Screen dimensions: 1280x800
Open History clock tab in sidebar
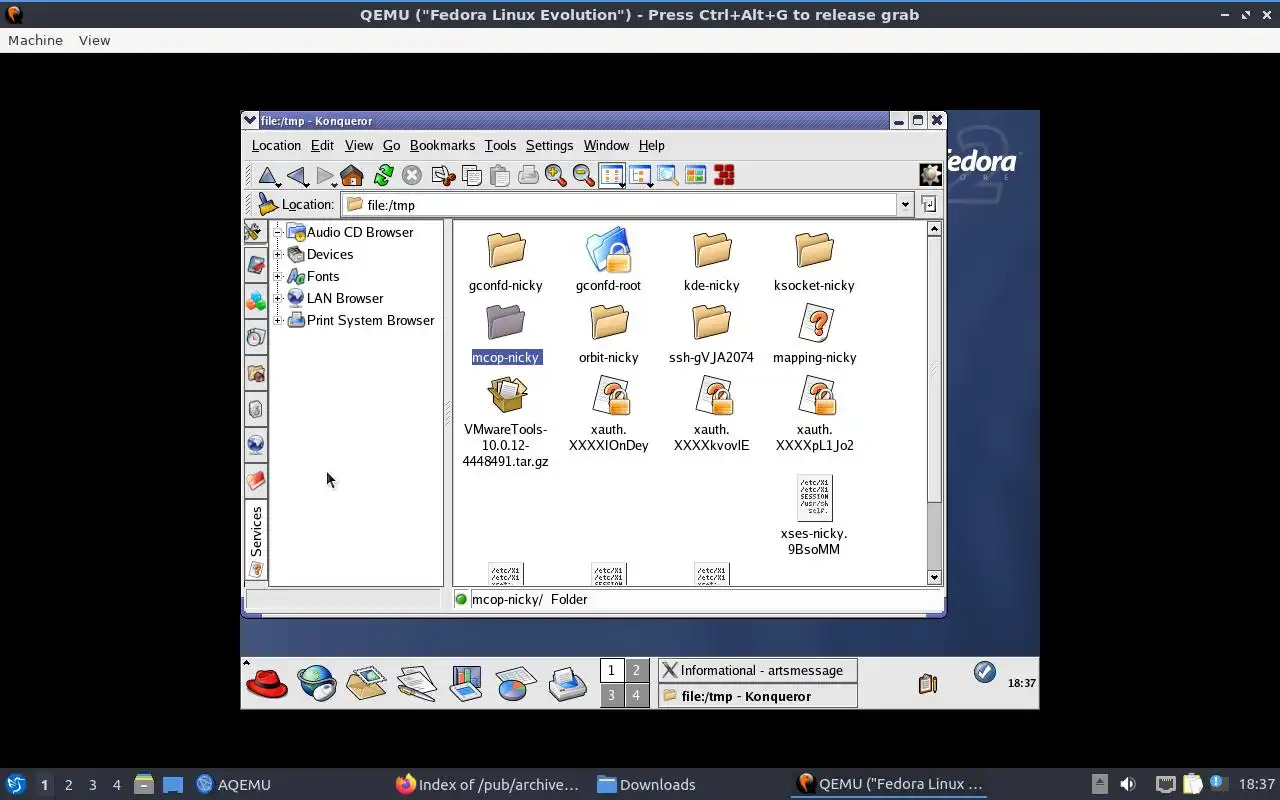pos(255,337)
